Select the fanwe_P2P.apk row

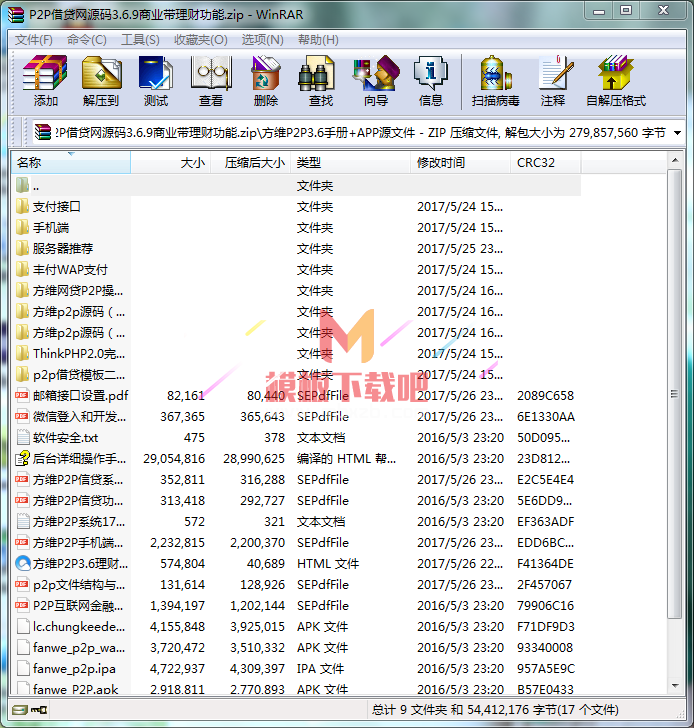(296, 689)
